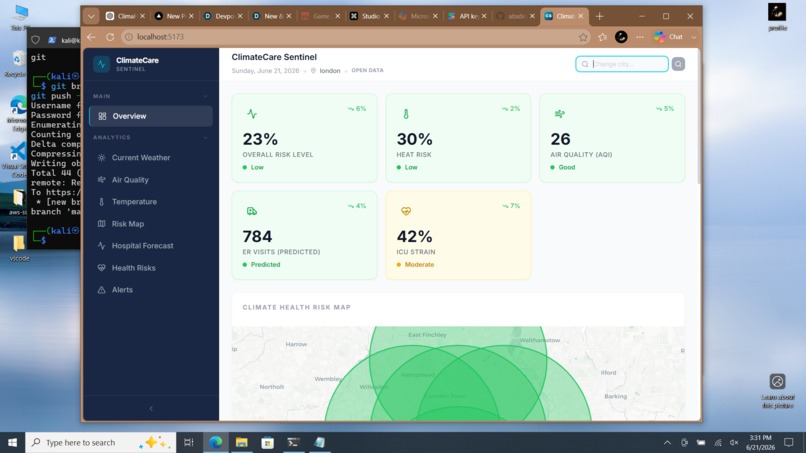Click the search submit button beside city field
The height and width of the screenshot is (453, 806).
point(678,64)
